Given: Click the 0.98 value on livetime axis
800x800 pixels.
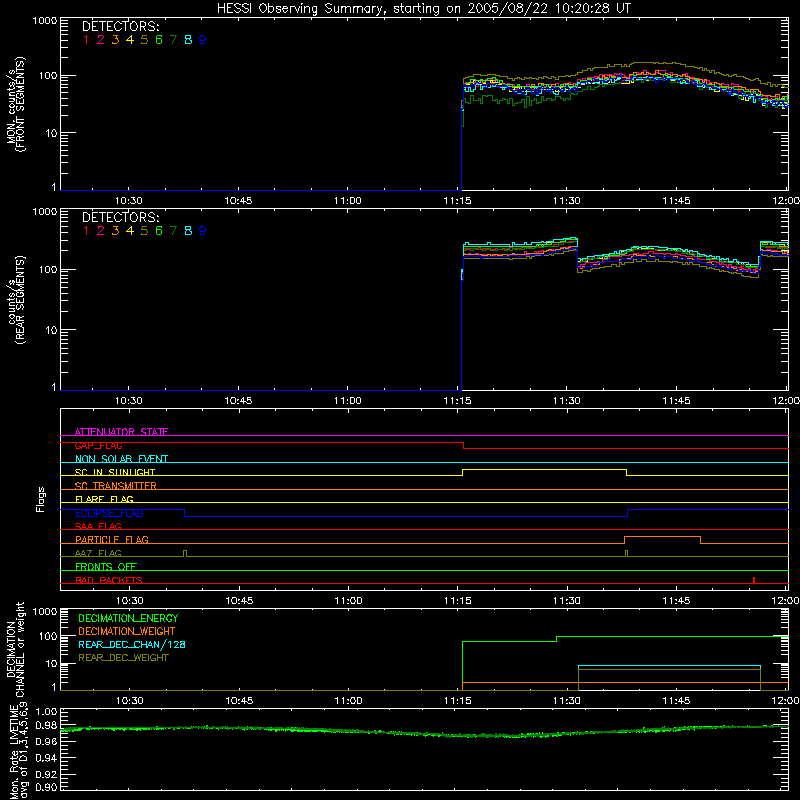Looking at the screenshot, I should 46,725.
